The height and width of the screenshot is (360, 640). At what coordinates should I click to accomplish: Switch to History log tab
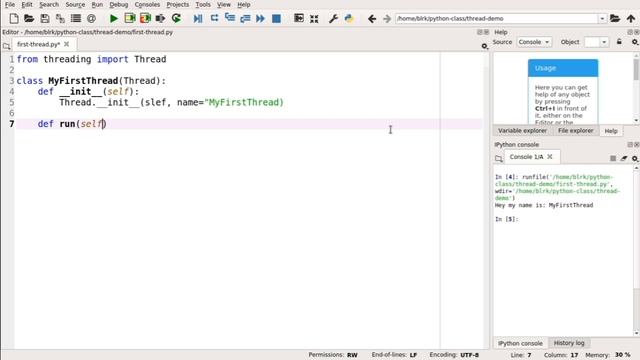pyautogui.click(x=569, y=343)
